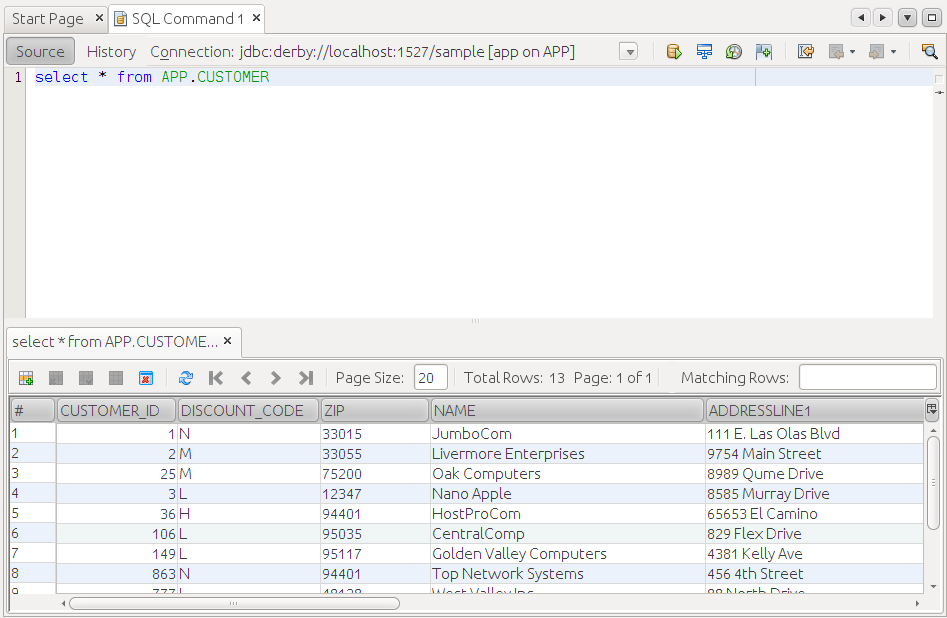Click the Insert Record icon in results toolbar
Viewport: 947px width, 618px height.
pyautogui.click(x=26, y=378)
